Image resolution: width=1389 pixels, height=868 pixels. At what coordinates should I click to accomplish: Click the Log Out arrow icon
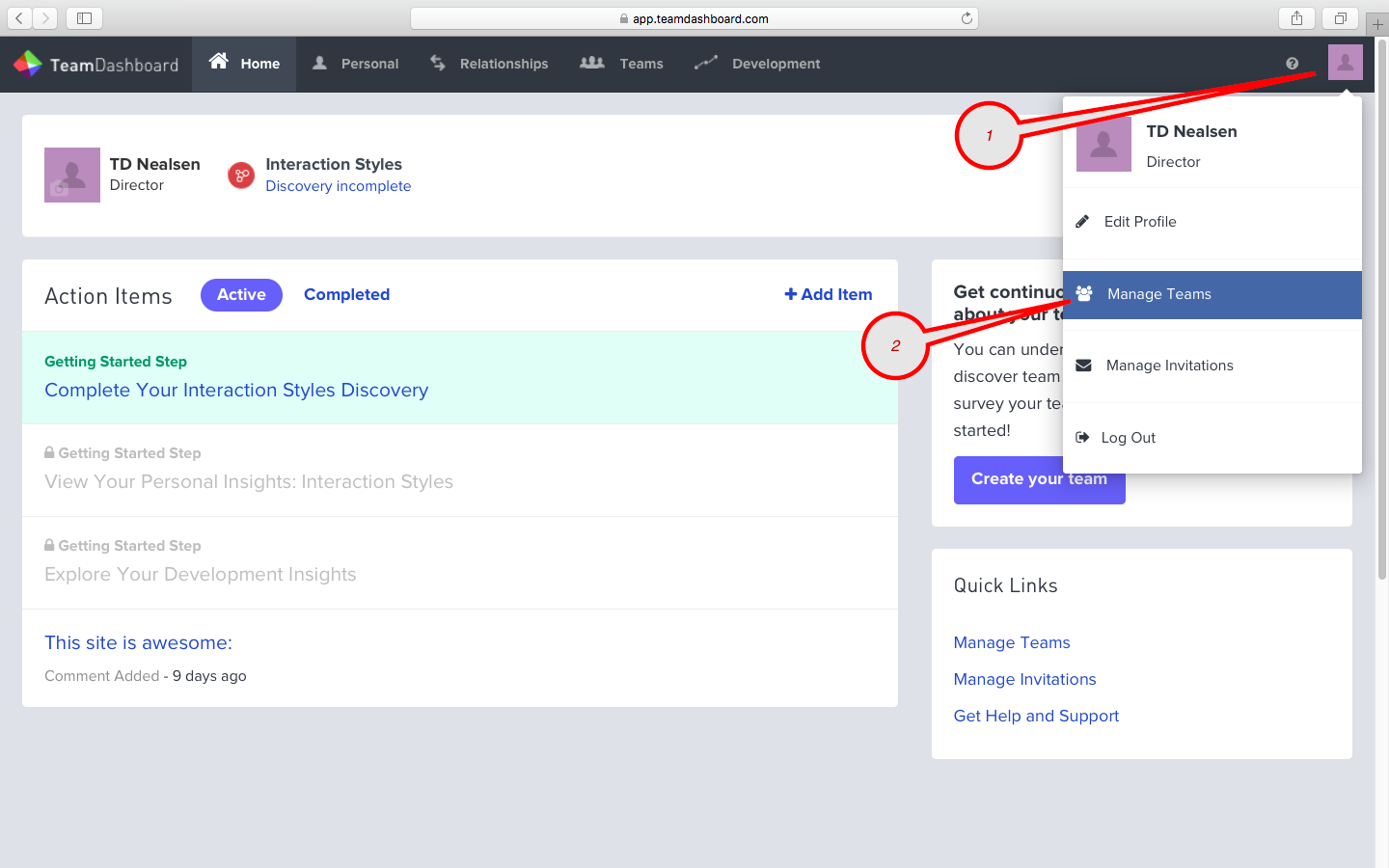1082,437
